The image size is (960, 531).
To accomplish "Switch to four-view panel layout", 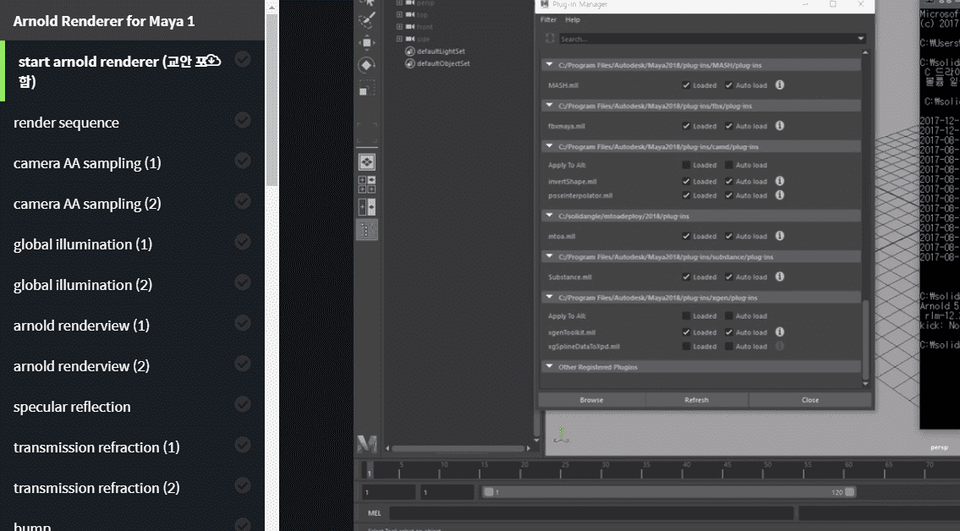I will click(367, 184).
